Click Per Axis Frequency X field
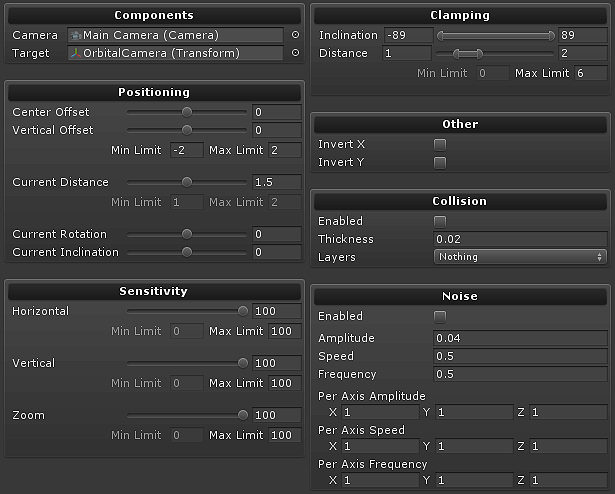615x494 pixels. [380, 480]
